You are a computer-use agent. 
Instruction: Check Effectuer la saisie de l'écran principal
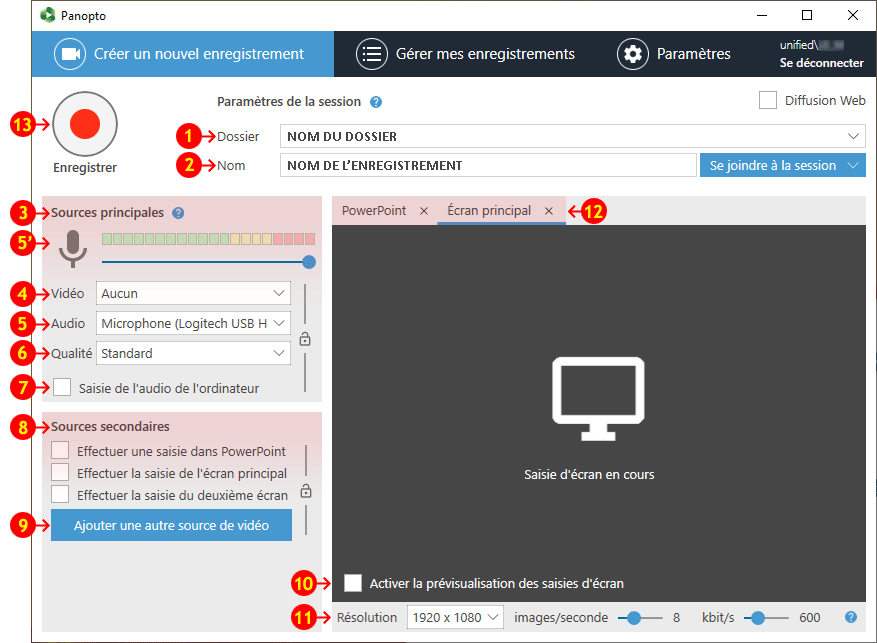[x=60, y=472]
